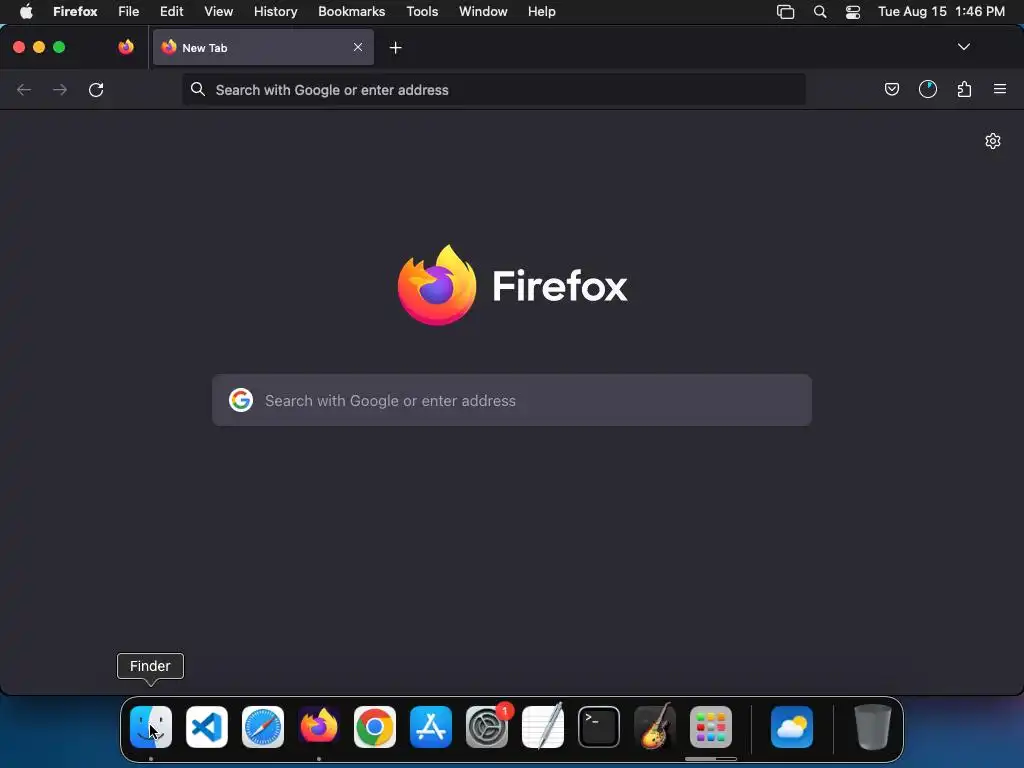Click the address bar search magnifier icon
Viewport: 1024px width, 768px height.
click(198, 89)
